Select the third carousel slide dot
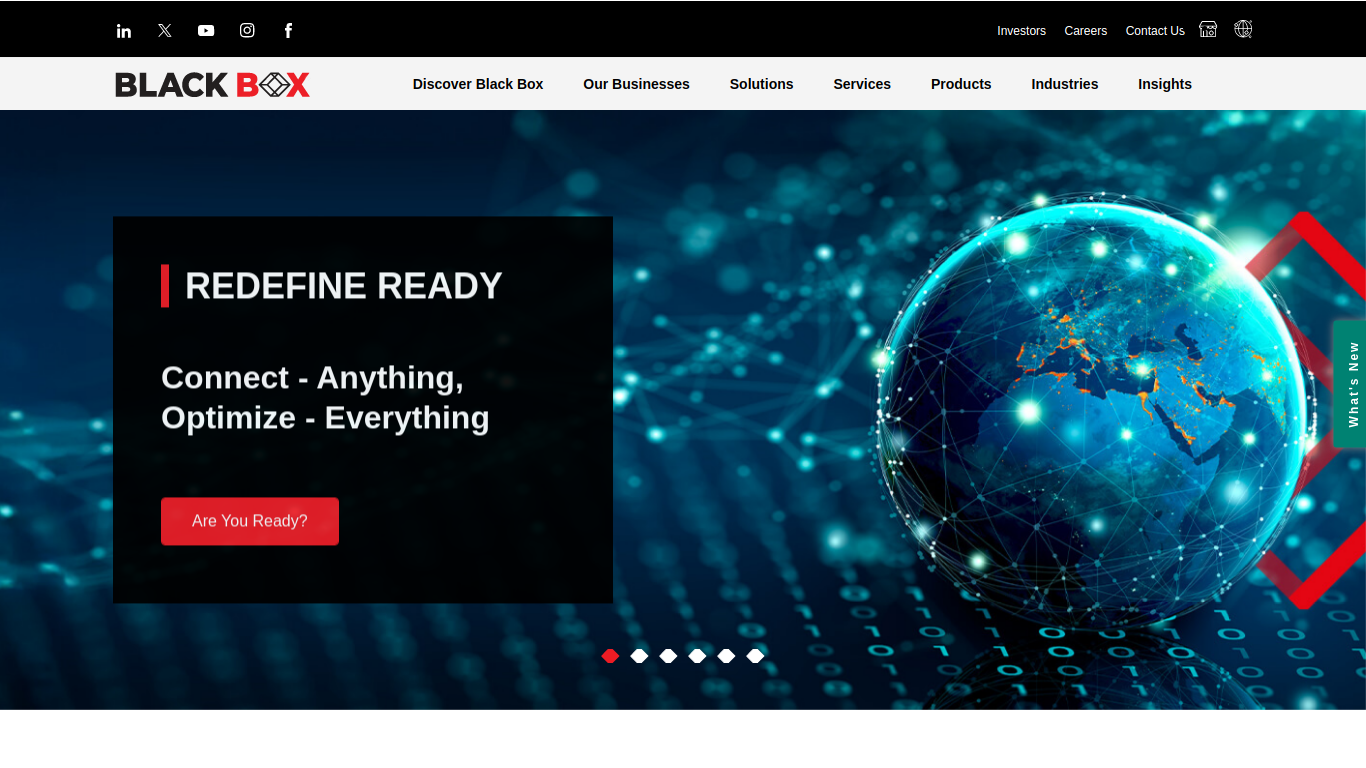Image resolution: width=1366 pixels, height=768 pixels. coord(668,656)
